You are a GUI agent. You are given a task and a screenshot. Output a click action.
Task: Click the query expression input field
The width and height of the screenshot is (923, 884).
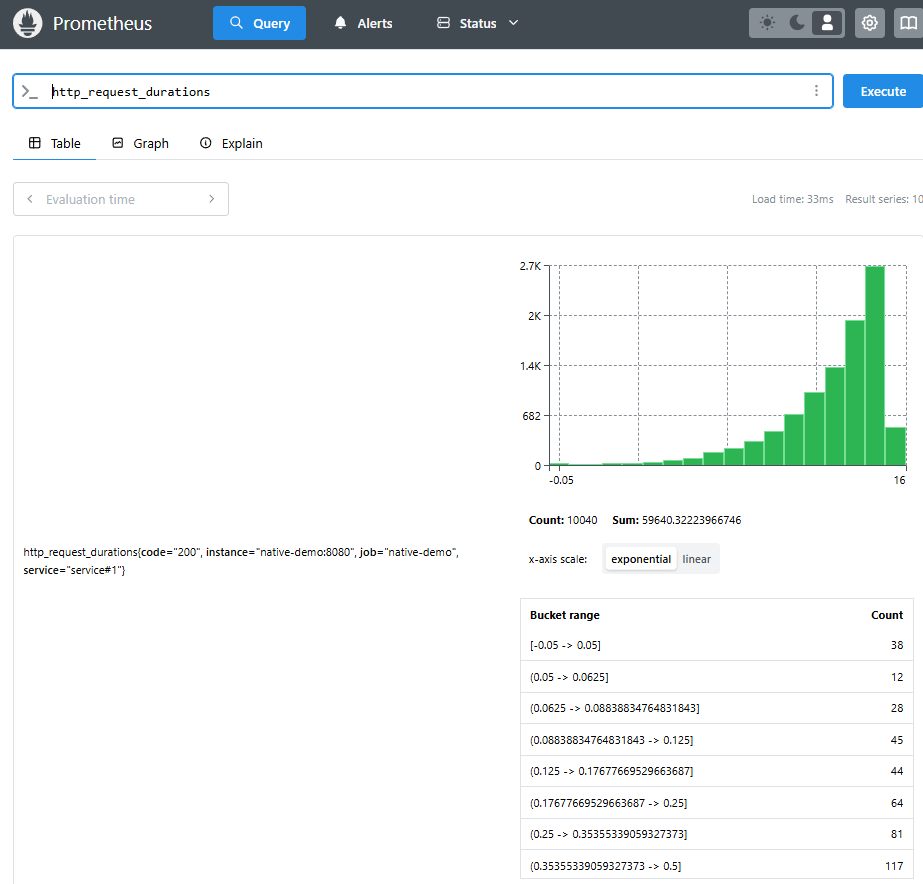[423, 91]
